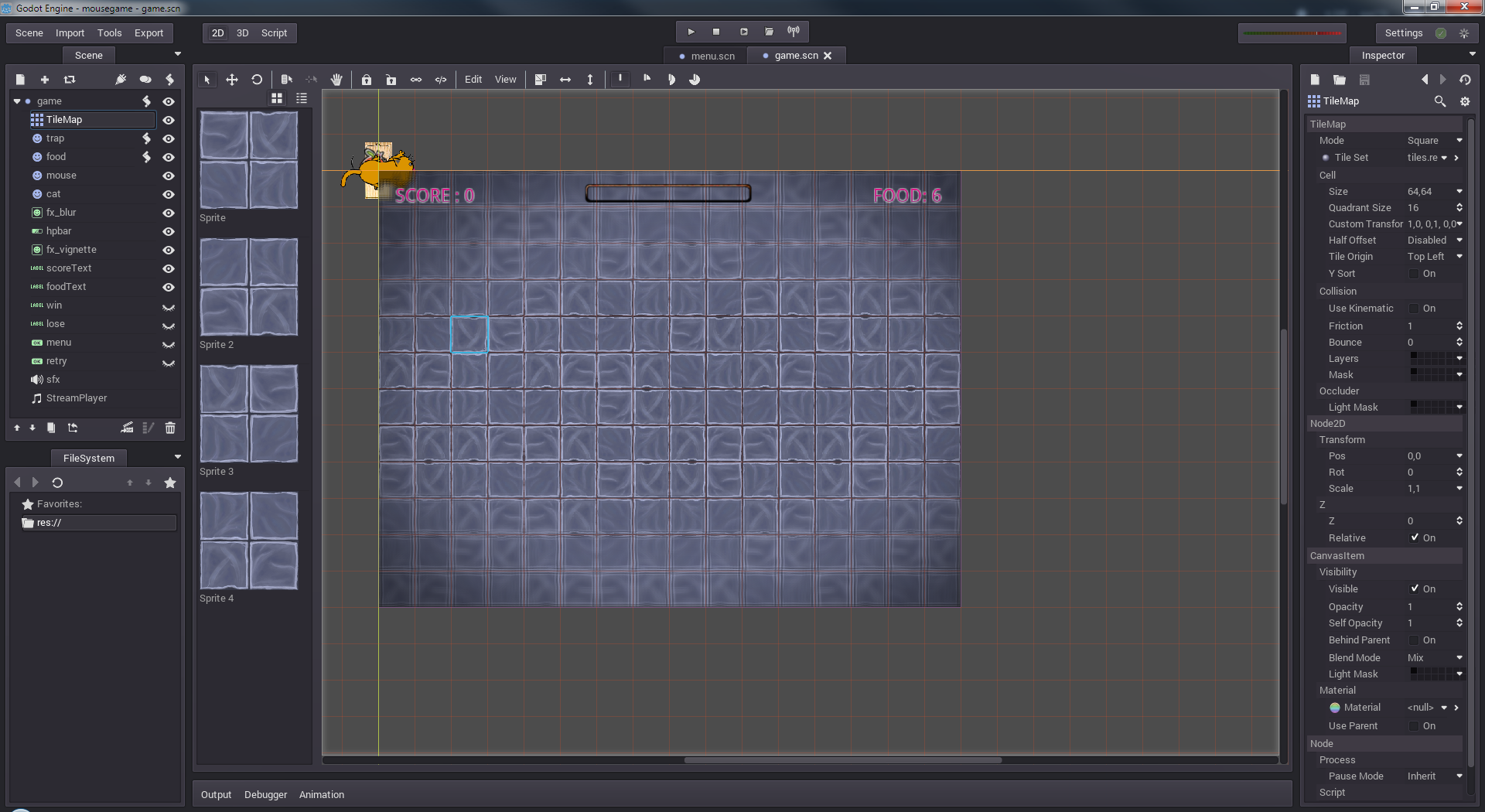Collapse the game scene root node
This screenshot has width=1485, height=812.
click(x=16, y=101)
